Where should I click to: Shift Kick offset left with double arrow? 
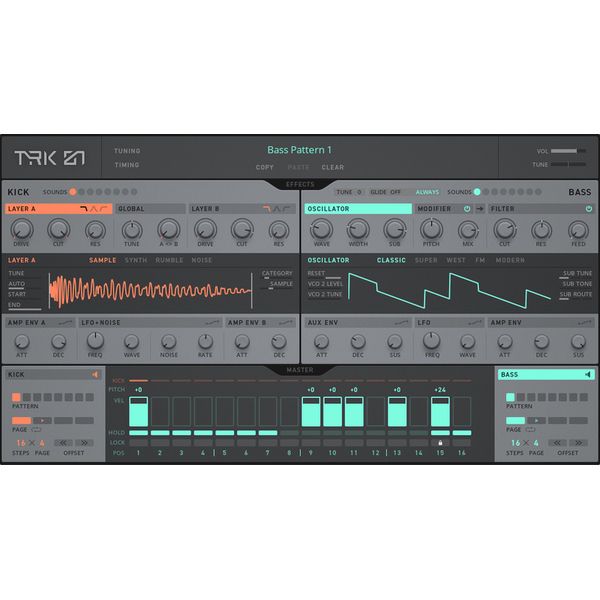point(63,443)
